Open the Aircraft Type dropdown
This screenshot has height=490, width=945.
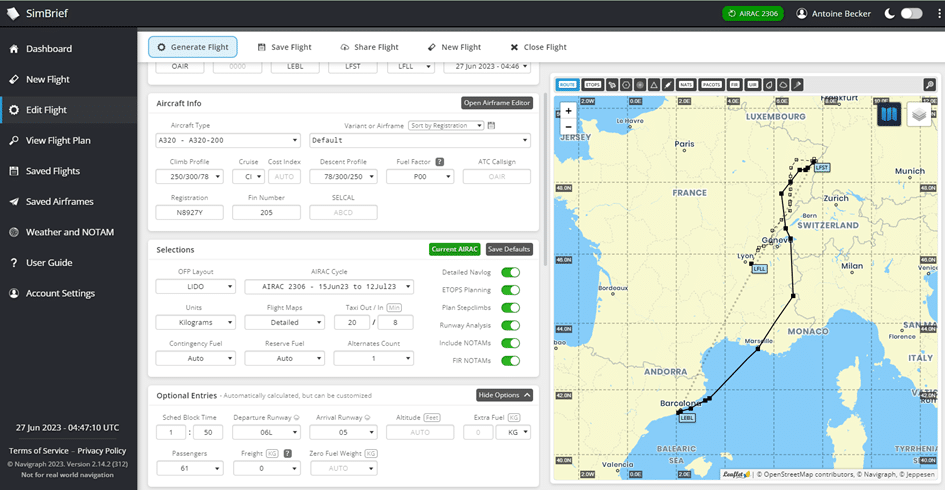pos(228,140)
